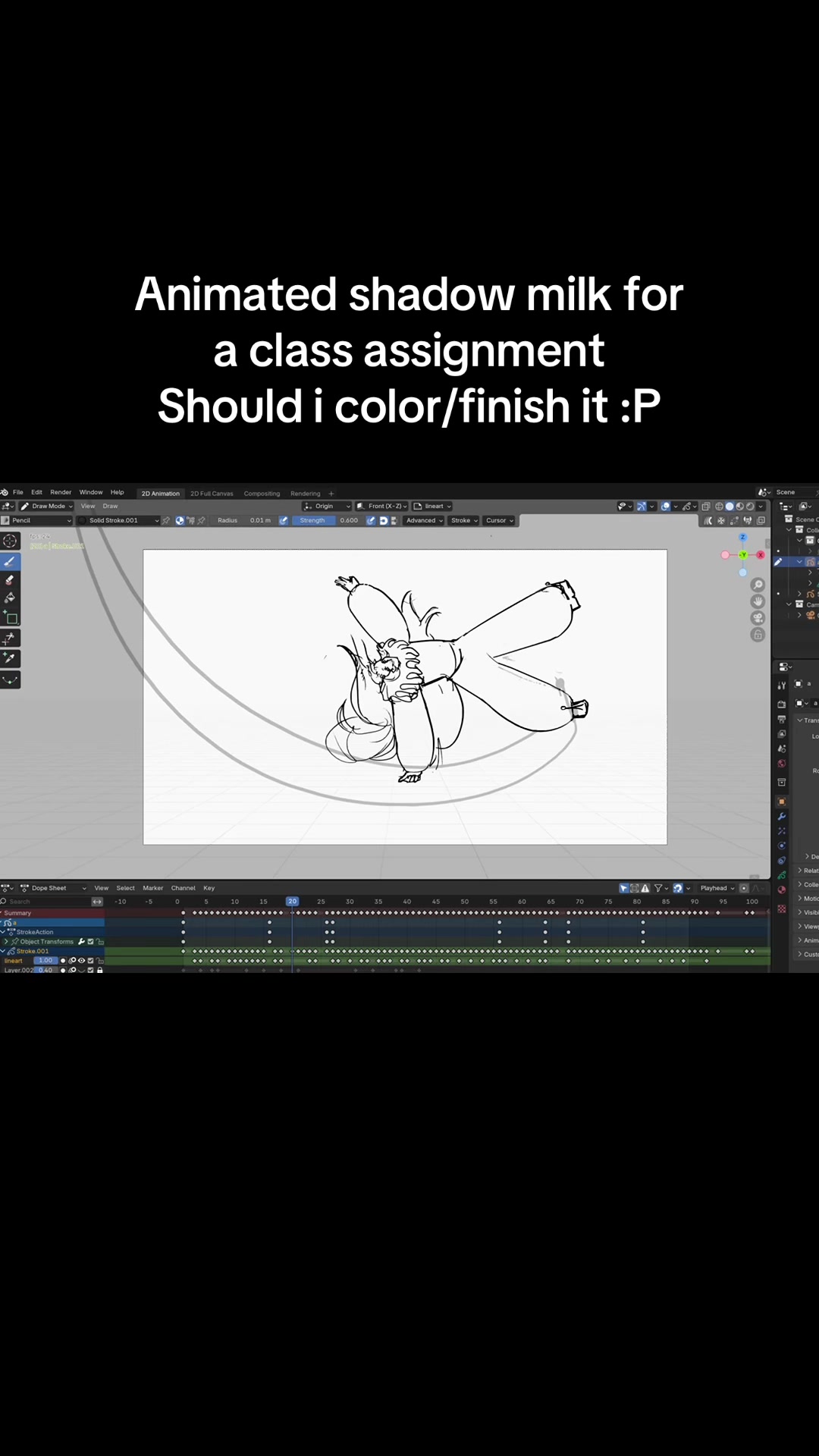Open the viewport Draw menu
This screenshot has width=819, height=1456.
coord(111,507)
